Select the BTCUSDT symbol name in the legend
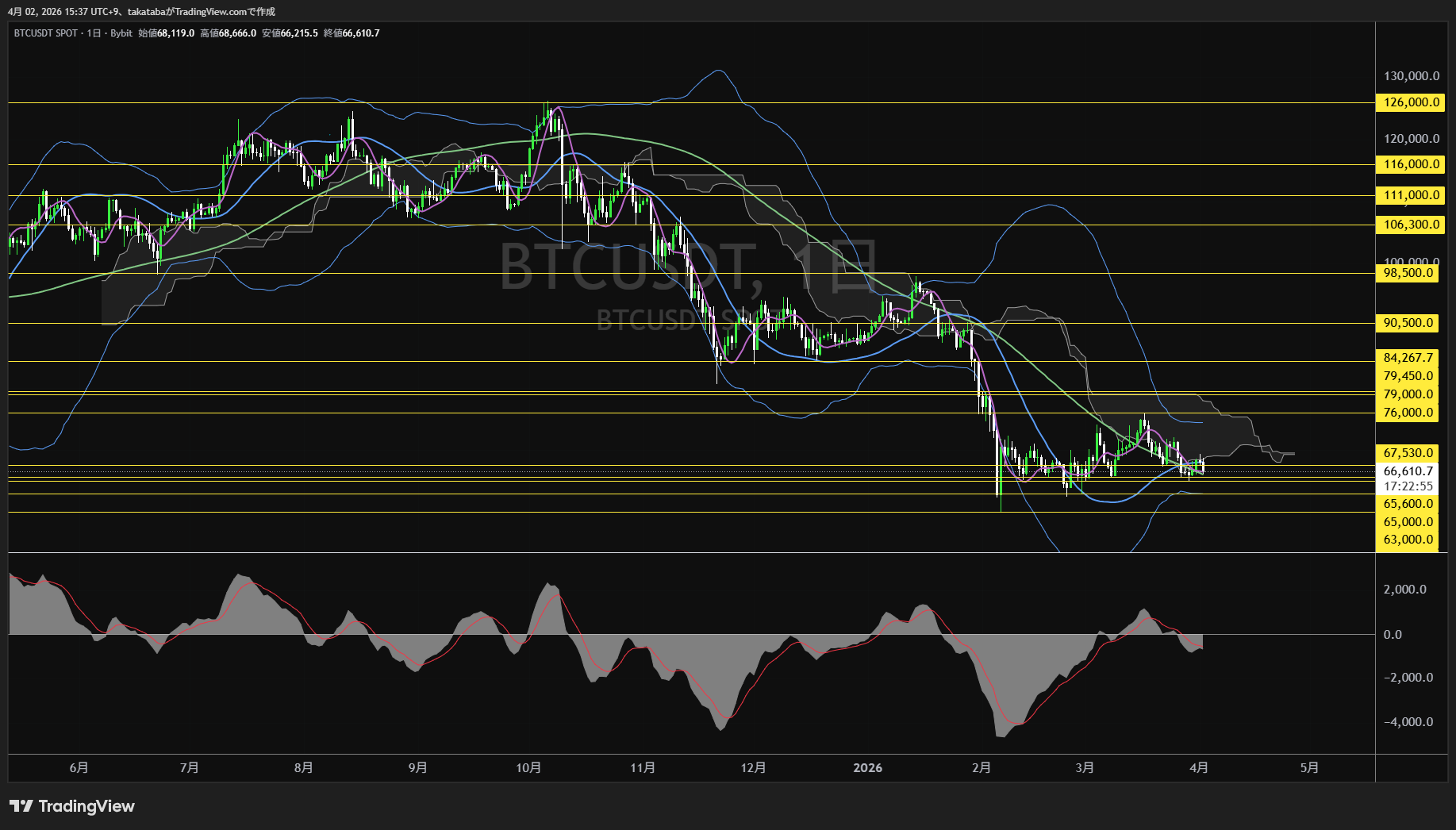1456x830 pixels. coord(36,33)
